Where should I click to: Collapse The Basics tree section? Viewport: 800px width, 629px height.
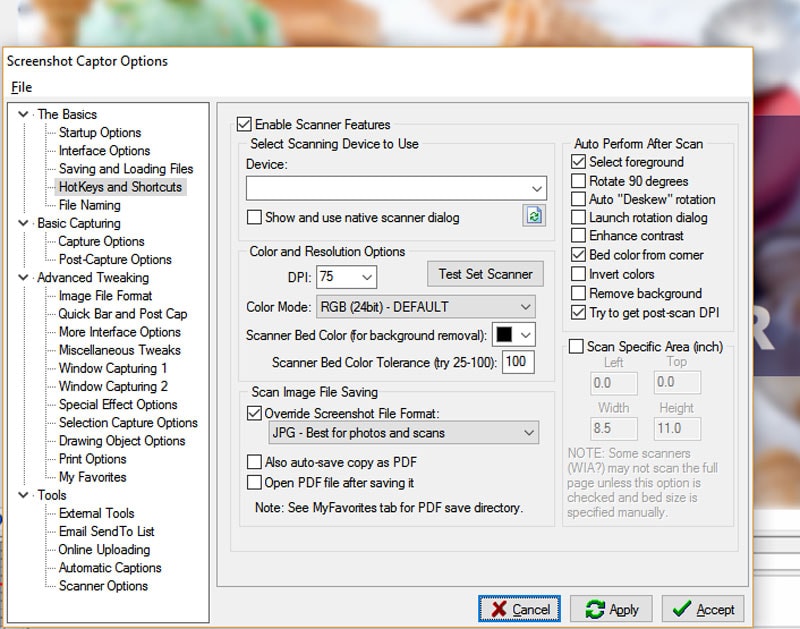(x=23, y=114)
